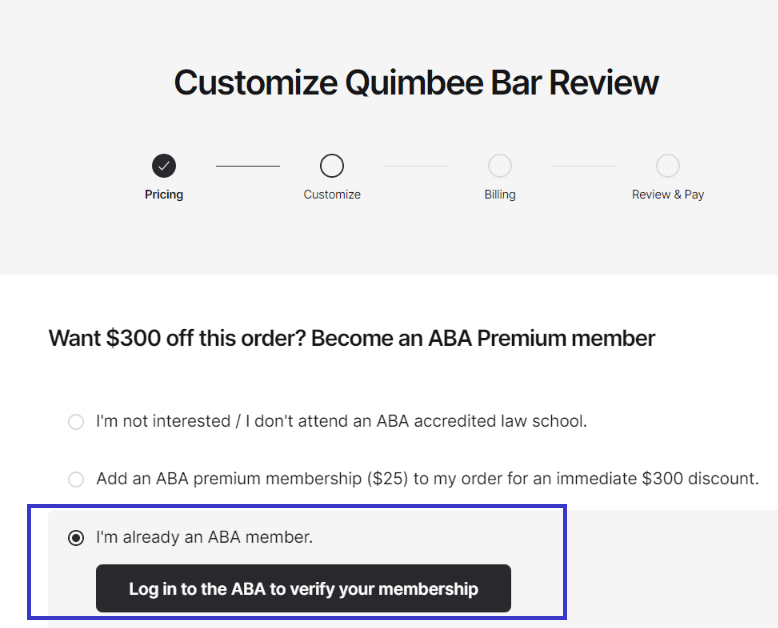Log in to the ABA to verify membership
The width and height of the screenshot is (778, 628).
pos(303,588)
